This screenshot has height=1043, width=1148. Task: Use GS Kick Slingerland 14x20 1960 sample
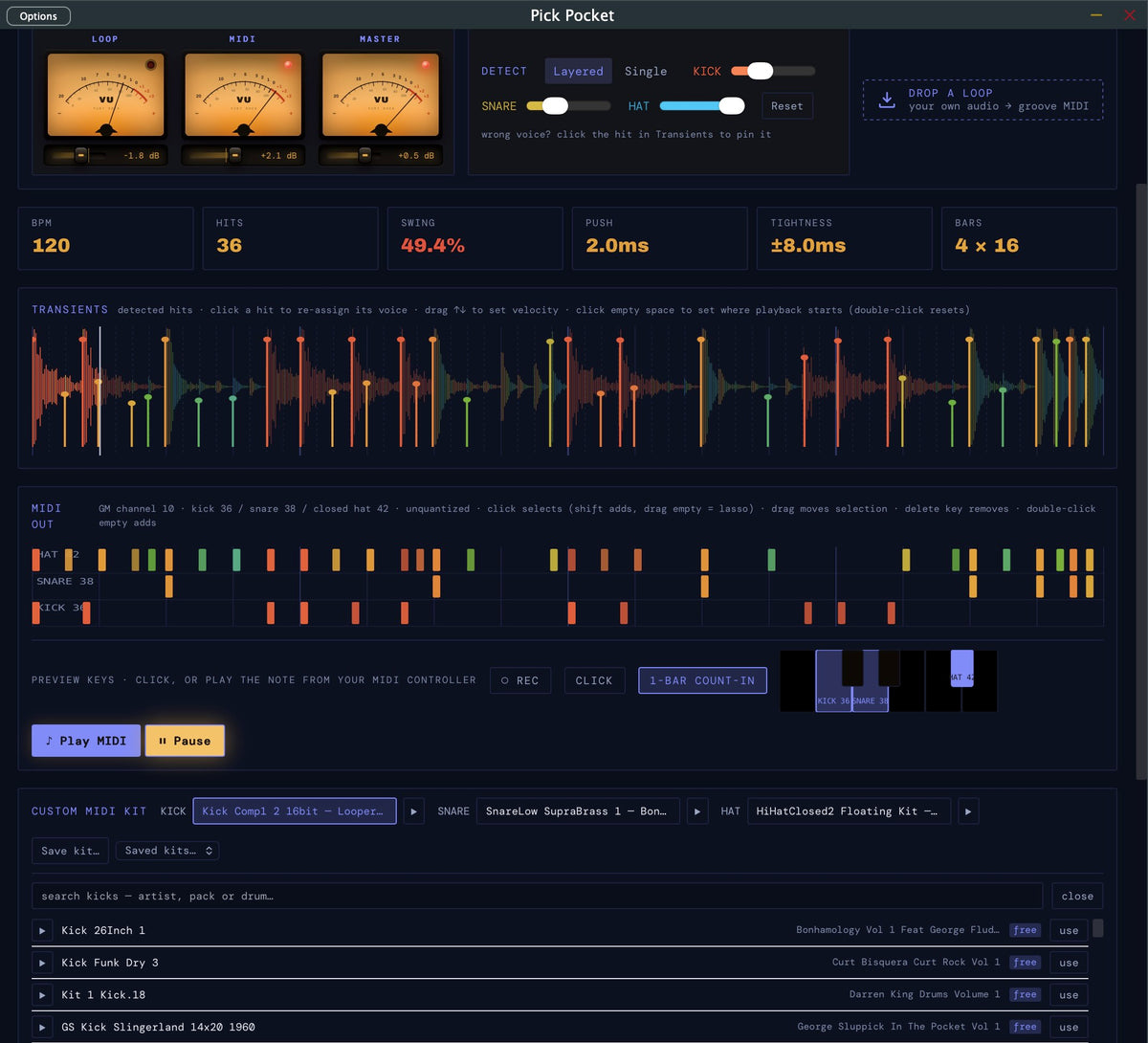(x=1069, y=1027)
